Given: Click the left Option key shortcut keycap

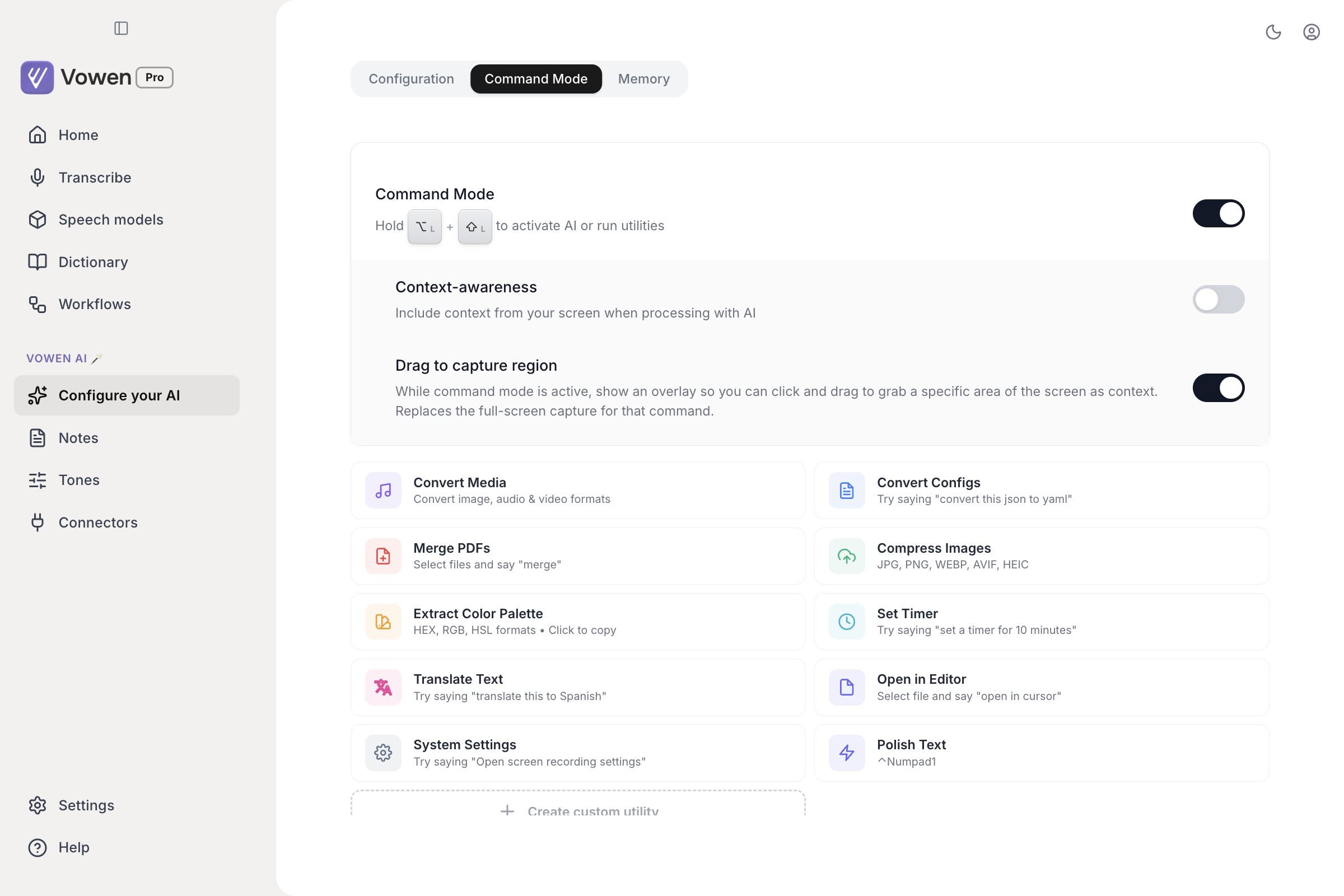Looking at the screenshot, I should pos(424,227).
